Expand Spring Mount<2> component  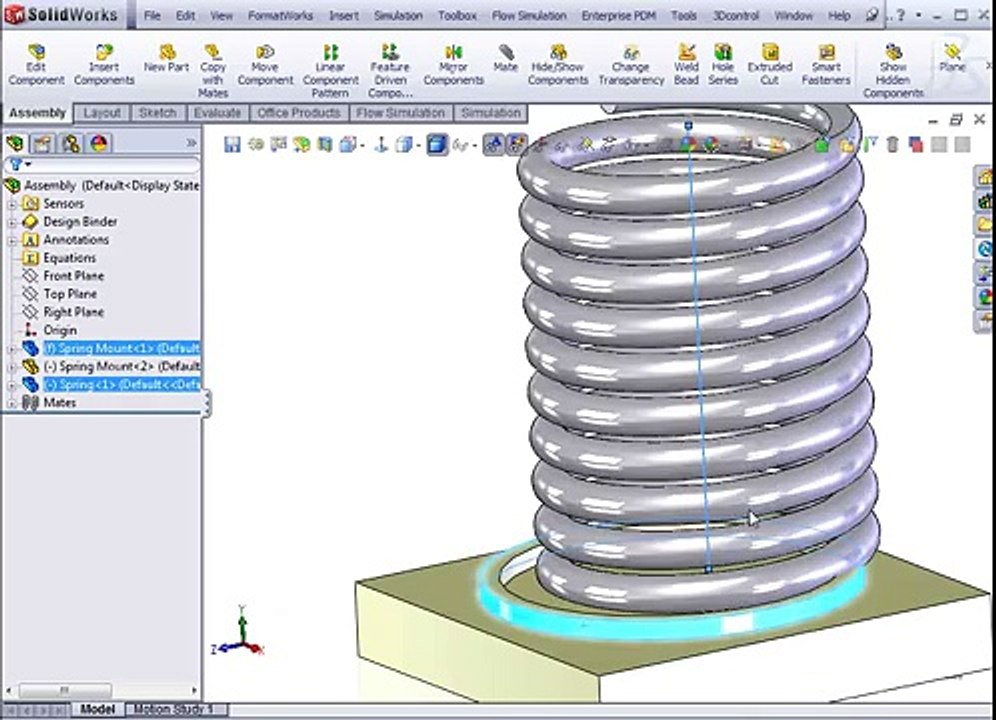[12, 367]
